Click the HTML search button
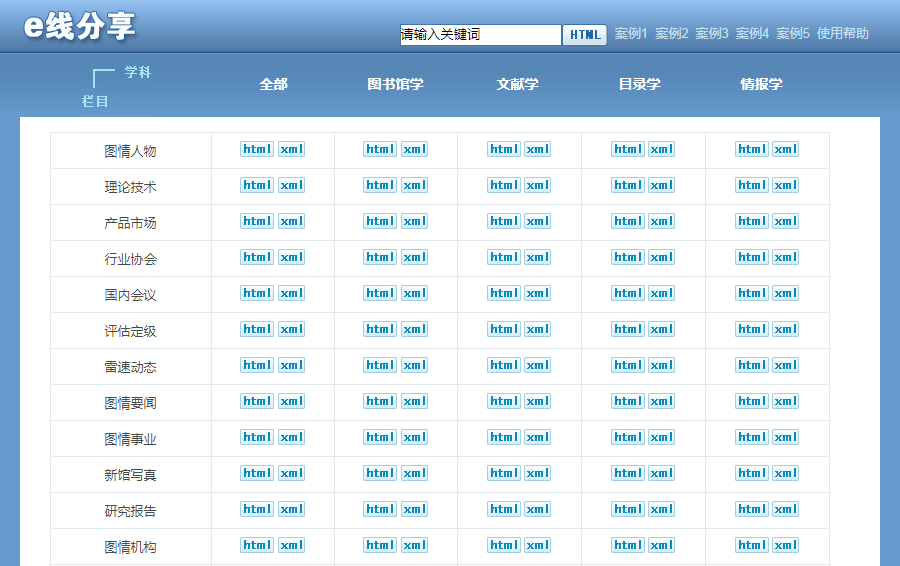900x566 pixels. pyautogui.click(x=585, y=35)
